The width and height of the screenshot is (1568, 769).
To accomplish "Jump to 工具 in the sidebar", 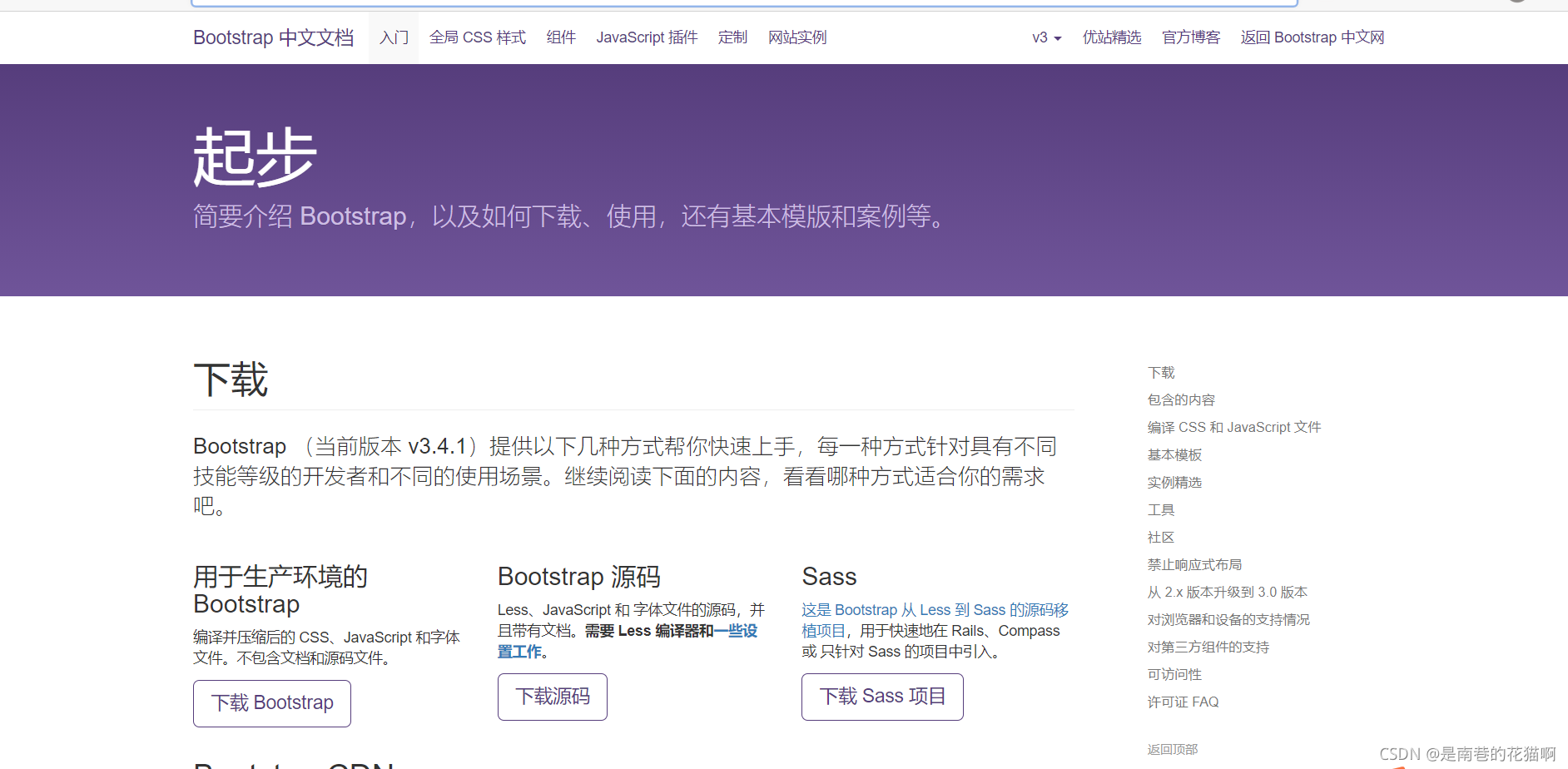I will point(1161,510).
